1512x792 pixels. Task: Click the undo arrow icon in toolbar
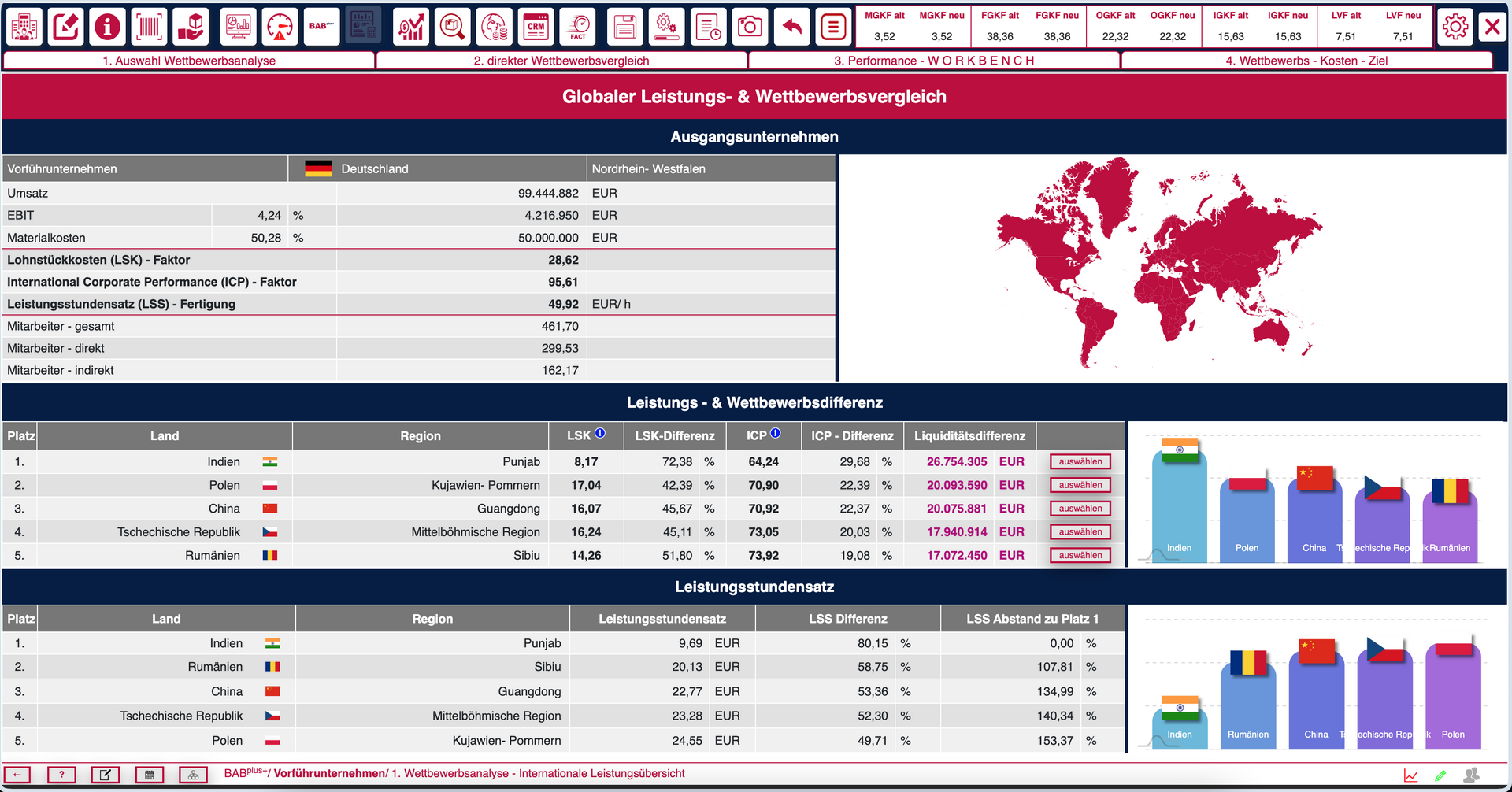point(792,28)
